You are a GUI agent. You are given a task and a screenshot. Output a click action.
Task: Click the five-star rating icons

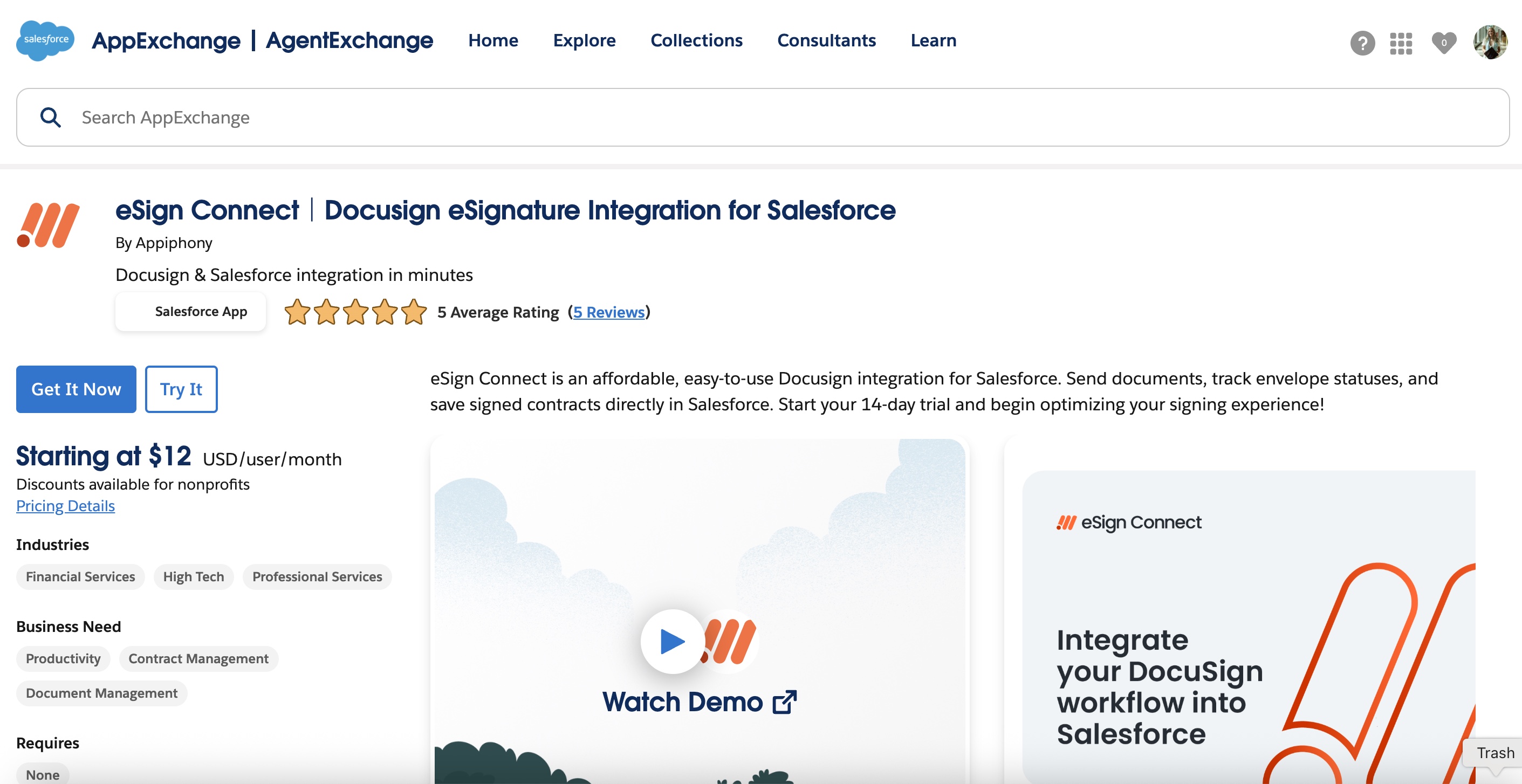click(x=355, y=312)
